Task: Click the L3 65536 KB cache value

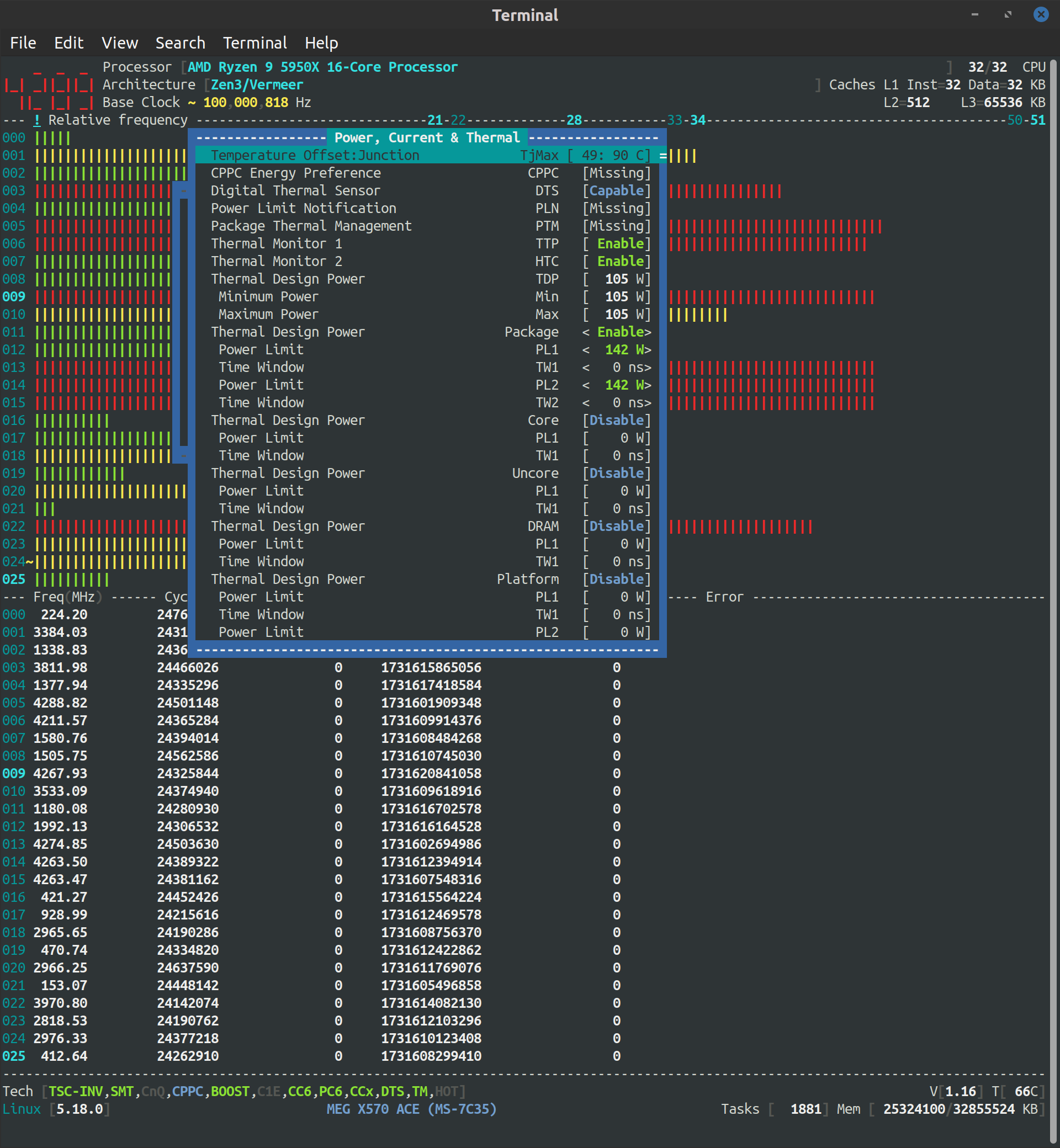Action: tap(1003, 103)
